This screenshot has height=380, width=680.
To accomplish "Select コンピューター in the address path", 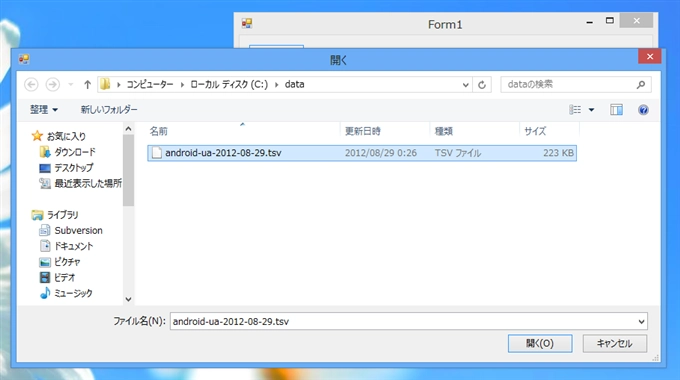I will pyautogui.click(x=150, y=84).
